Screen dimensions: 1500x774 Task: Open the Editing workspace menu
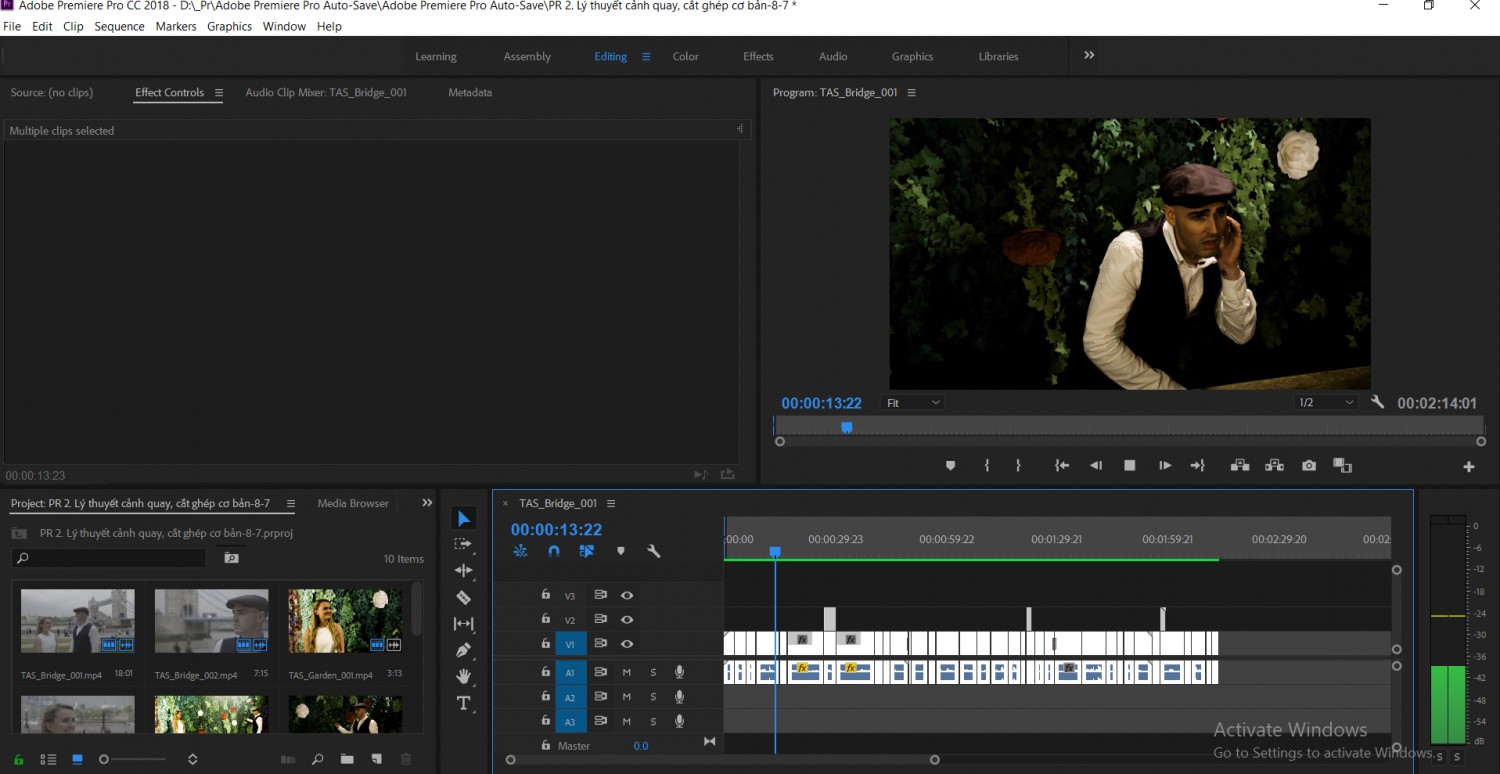coord(646,57)
